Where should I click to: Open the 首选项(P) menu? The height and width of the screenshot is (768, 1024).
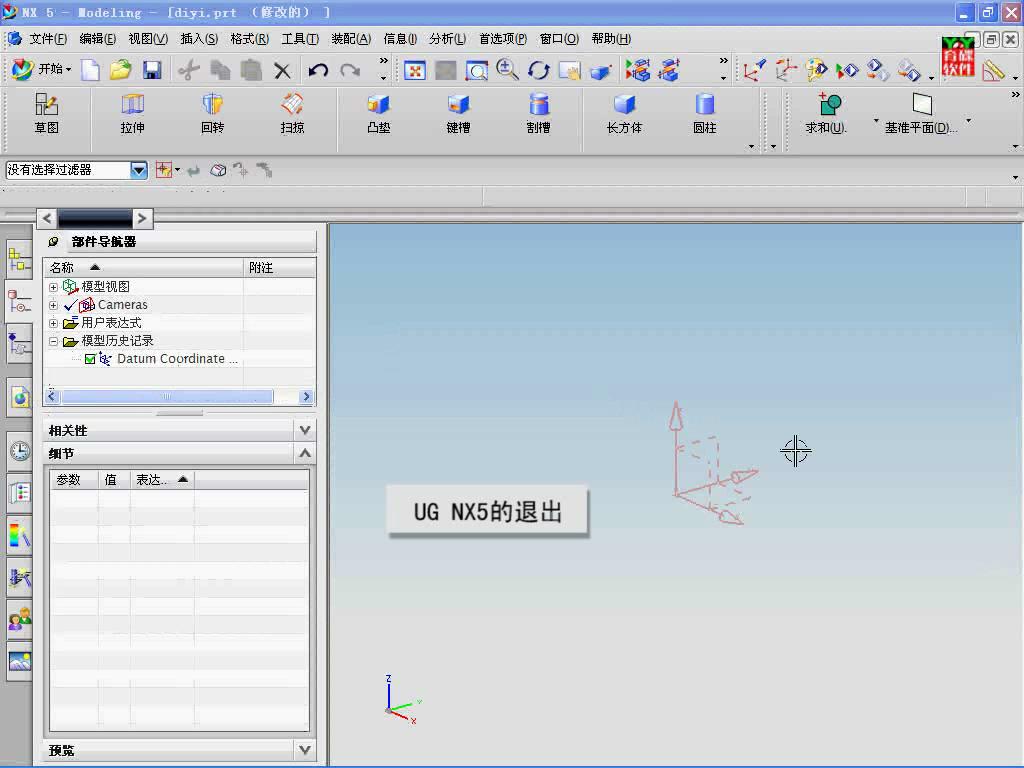point(503,39)
